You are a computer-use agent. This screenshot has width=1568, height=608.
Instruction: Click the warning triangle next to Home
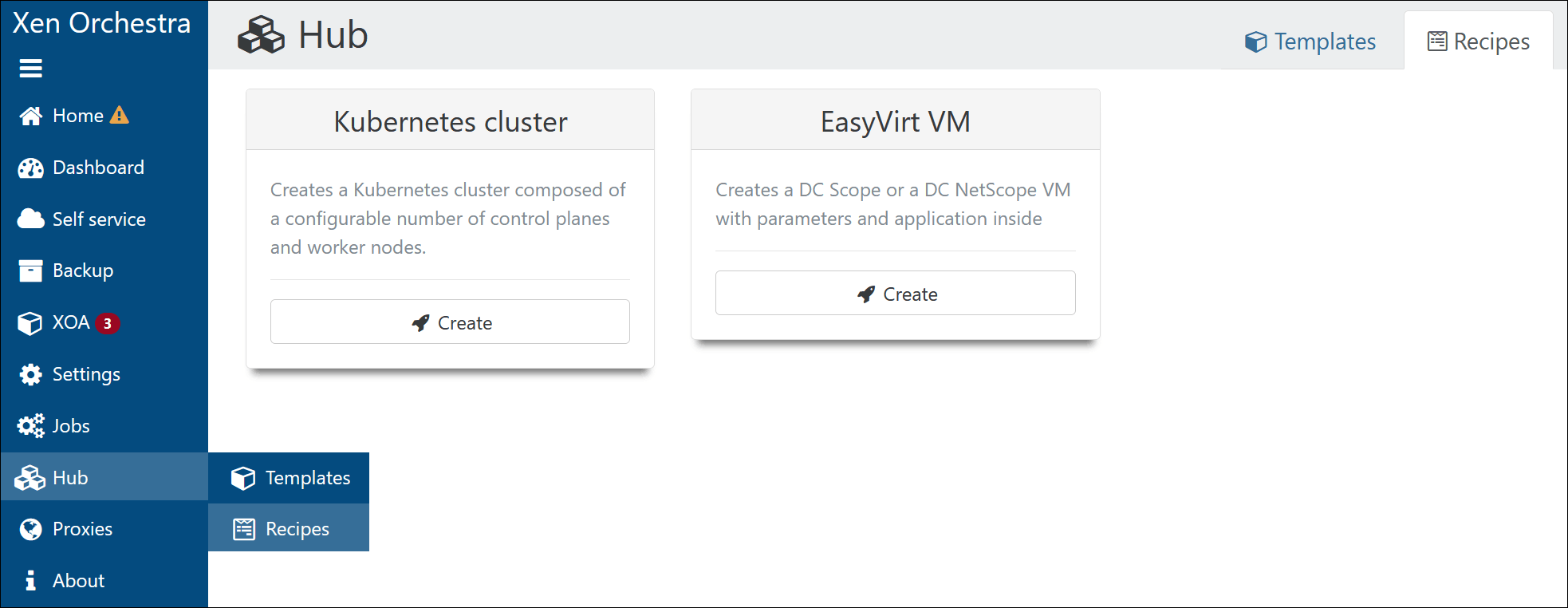point(120,116)
